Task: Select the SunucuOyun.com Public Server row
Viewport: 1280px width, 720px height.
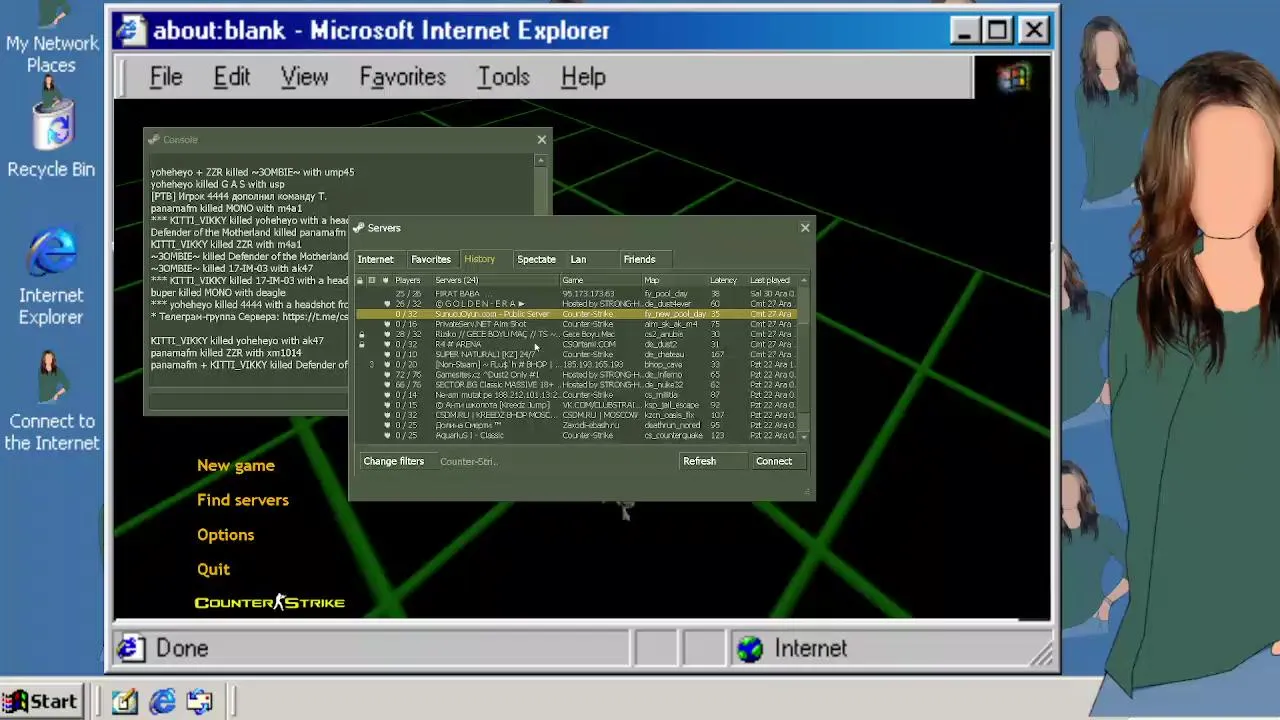Action: click(x=576, y=314)
